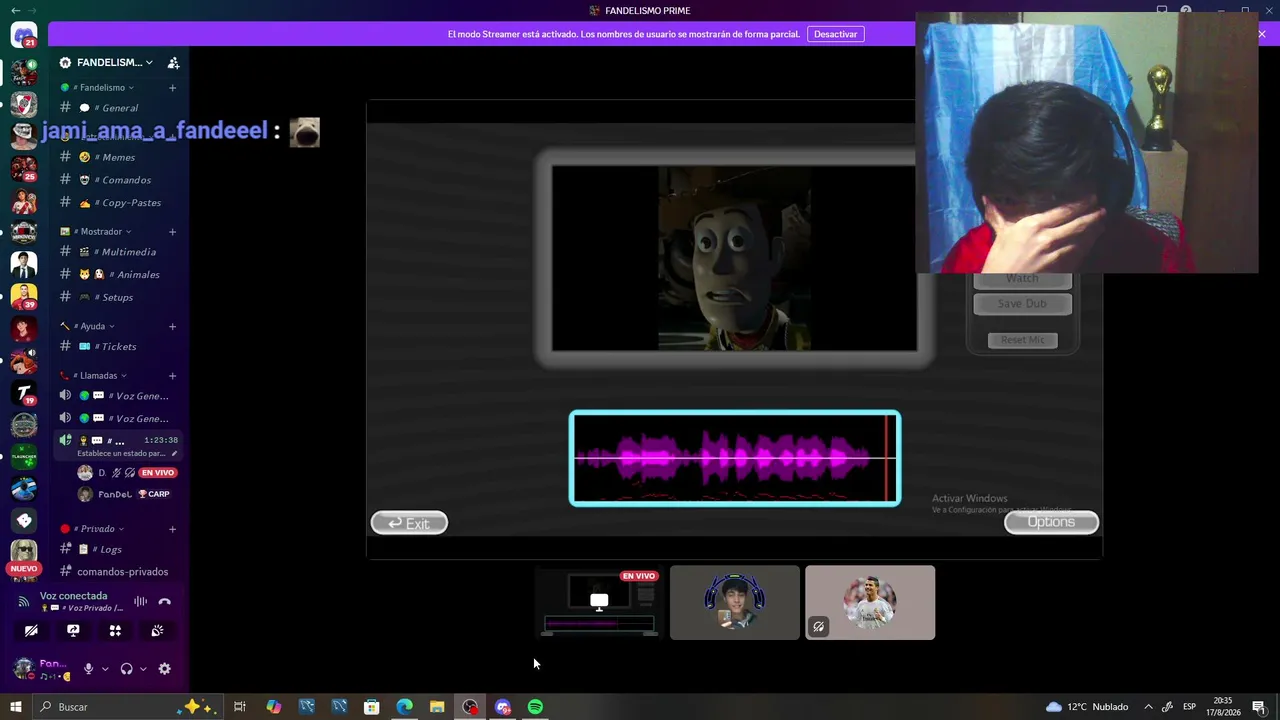Open Discord user settings gear
Screen dimensions: 1280x720
pyautogui.click(x=165, y=669)
